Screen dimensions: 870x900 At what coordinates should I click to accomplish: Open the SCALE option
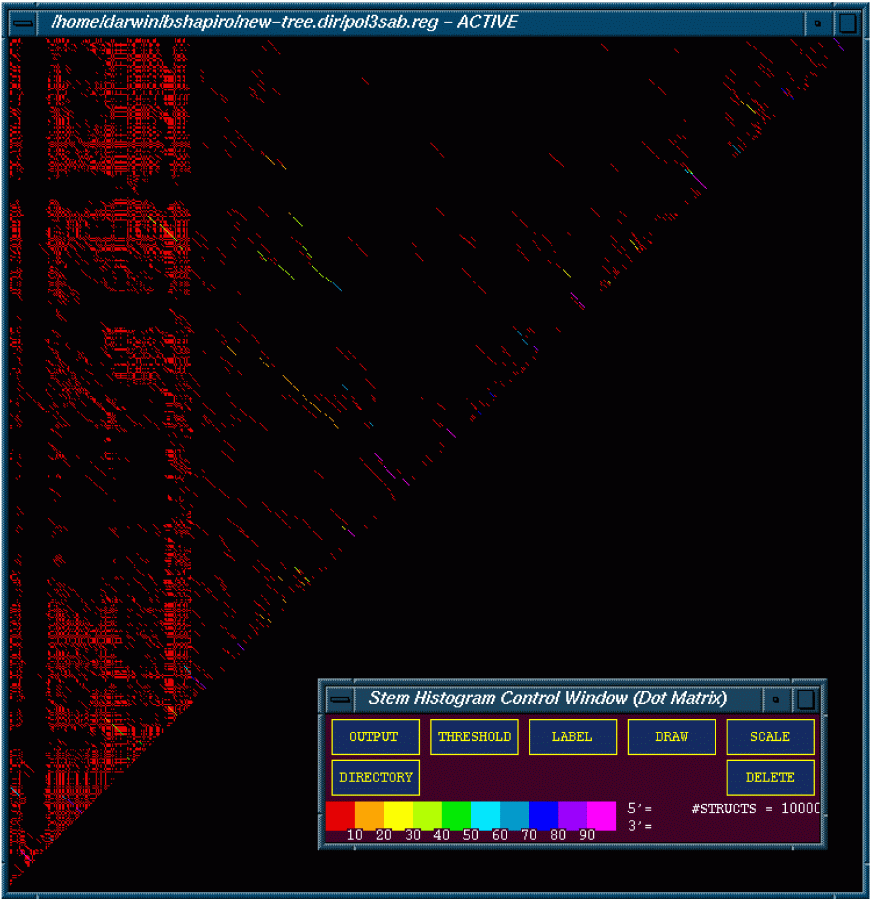coord(770,737)
